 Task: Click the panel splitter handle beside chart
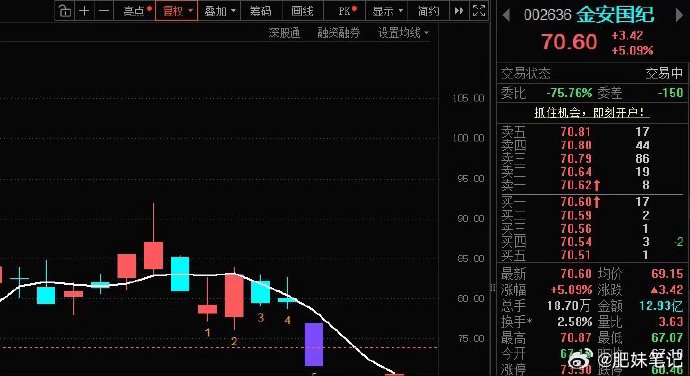[493, 288]
